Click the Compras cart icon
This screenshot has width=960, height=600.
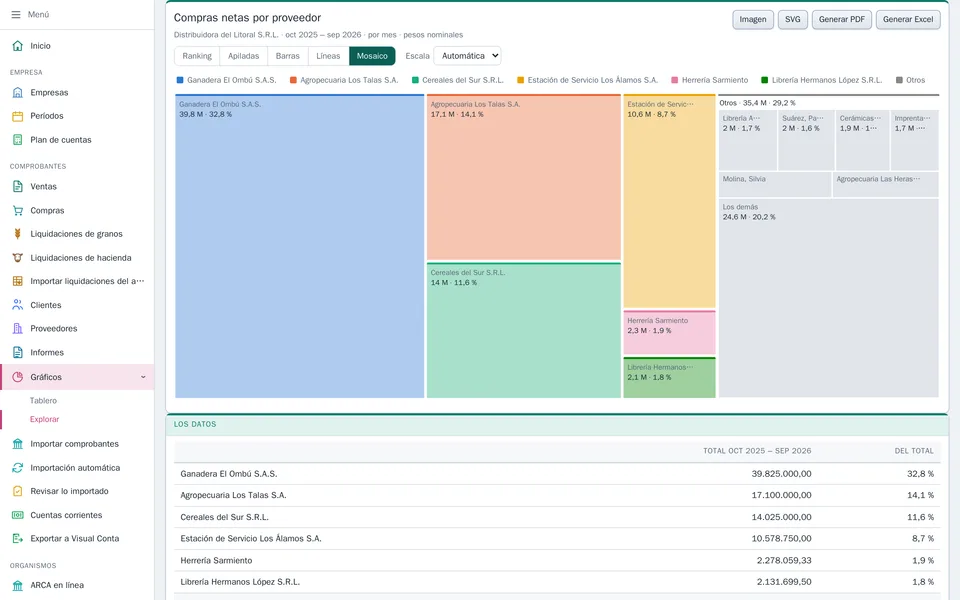[x=18, y=211]
